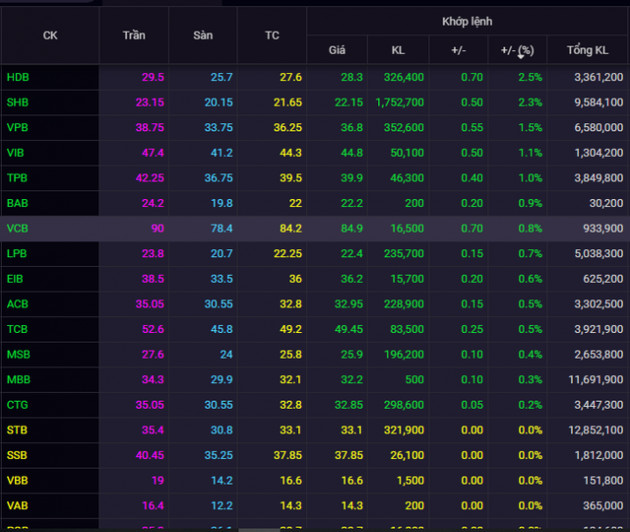Click the Trần column header

click(134, 35)
